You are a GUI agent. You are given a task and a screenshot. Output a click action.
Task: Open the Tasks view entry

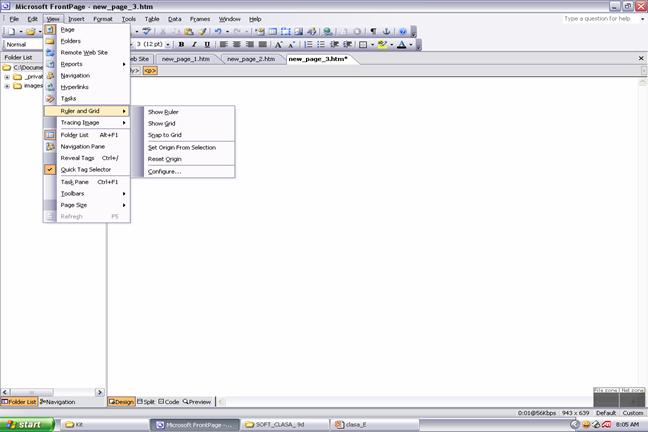pos(68,98)
